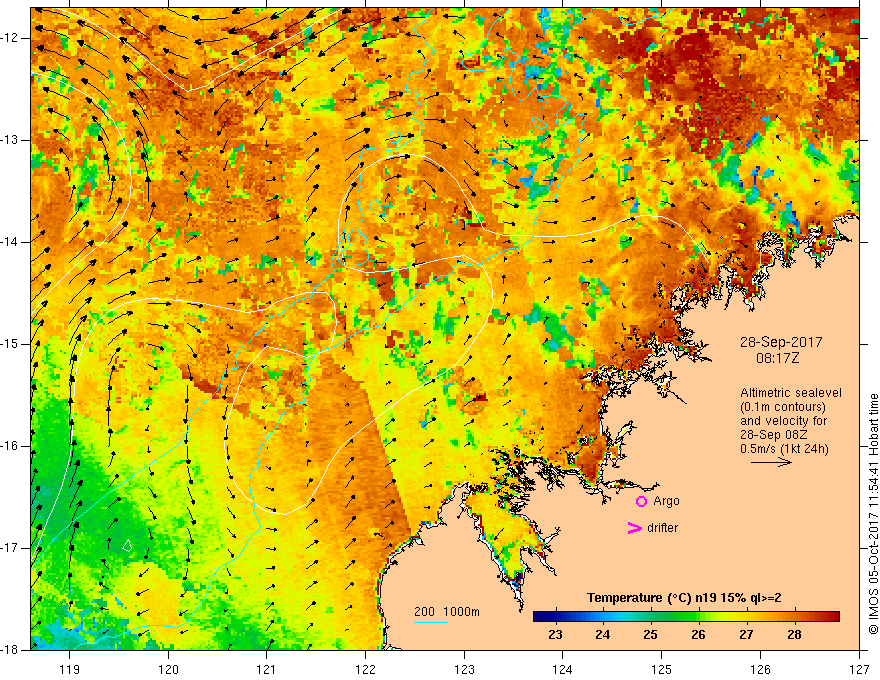Click the small white diamond contour near -17

click(127, 545)
